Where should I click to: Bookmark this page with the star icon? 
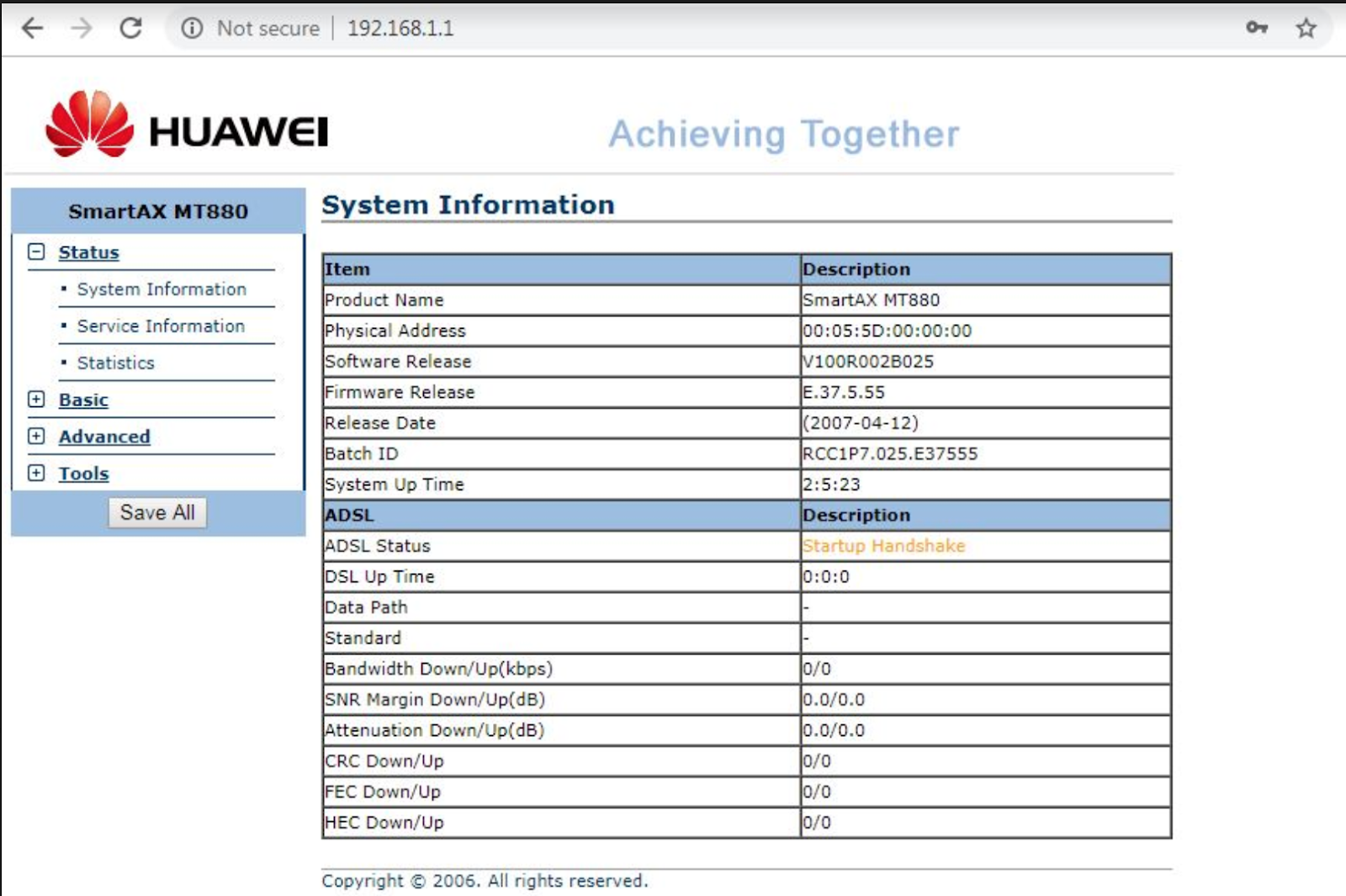point(1306,29)
